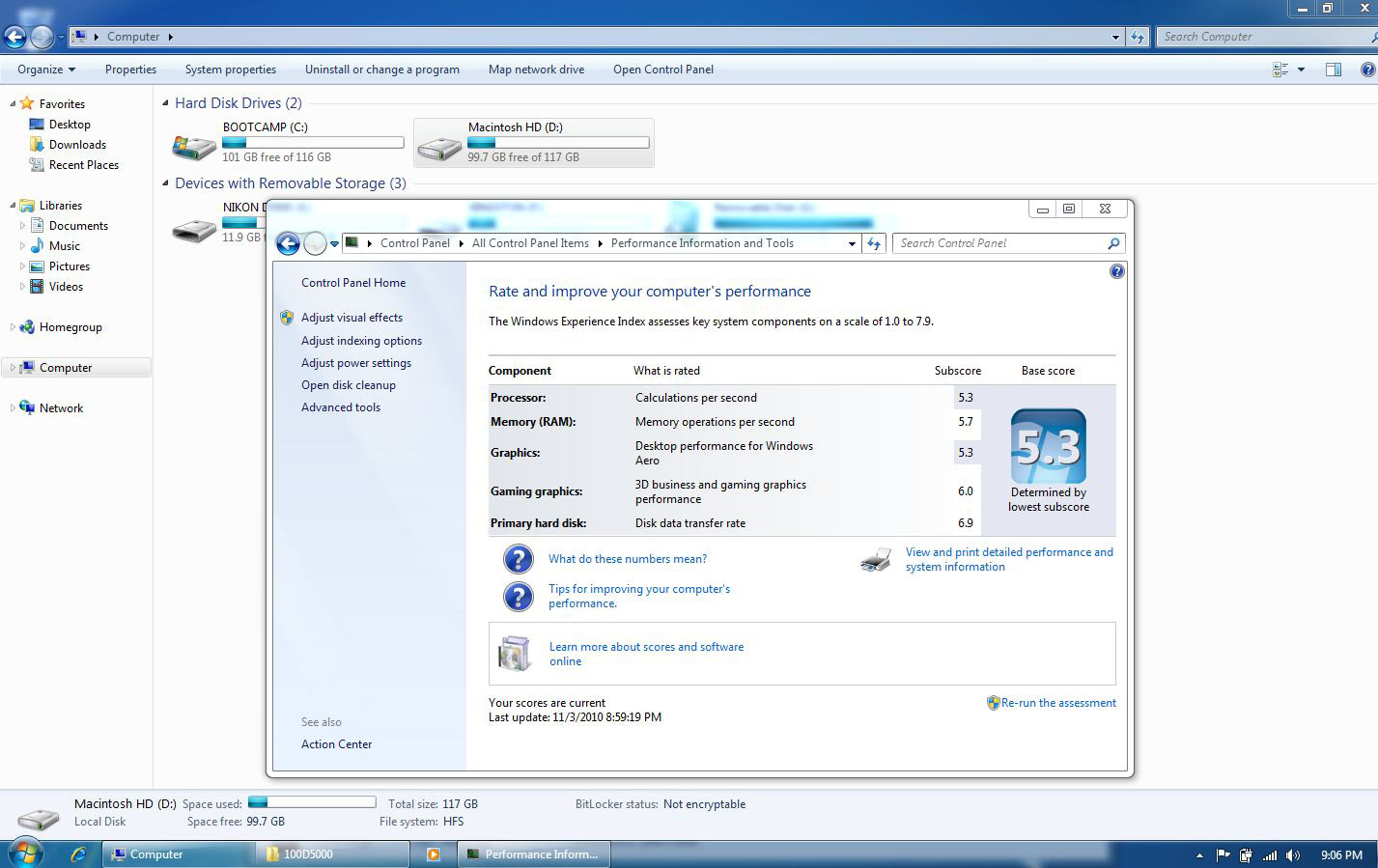Image resolution: width=1378 pixels, height=868 pixels.
Task: Open Recent Places in Favorites
Action: tap(84, 165)
